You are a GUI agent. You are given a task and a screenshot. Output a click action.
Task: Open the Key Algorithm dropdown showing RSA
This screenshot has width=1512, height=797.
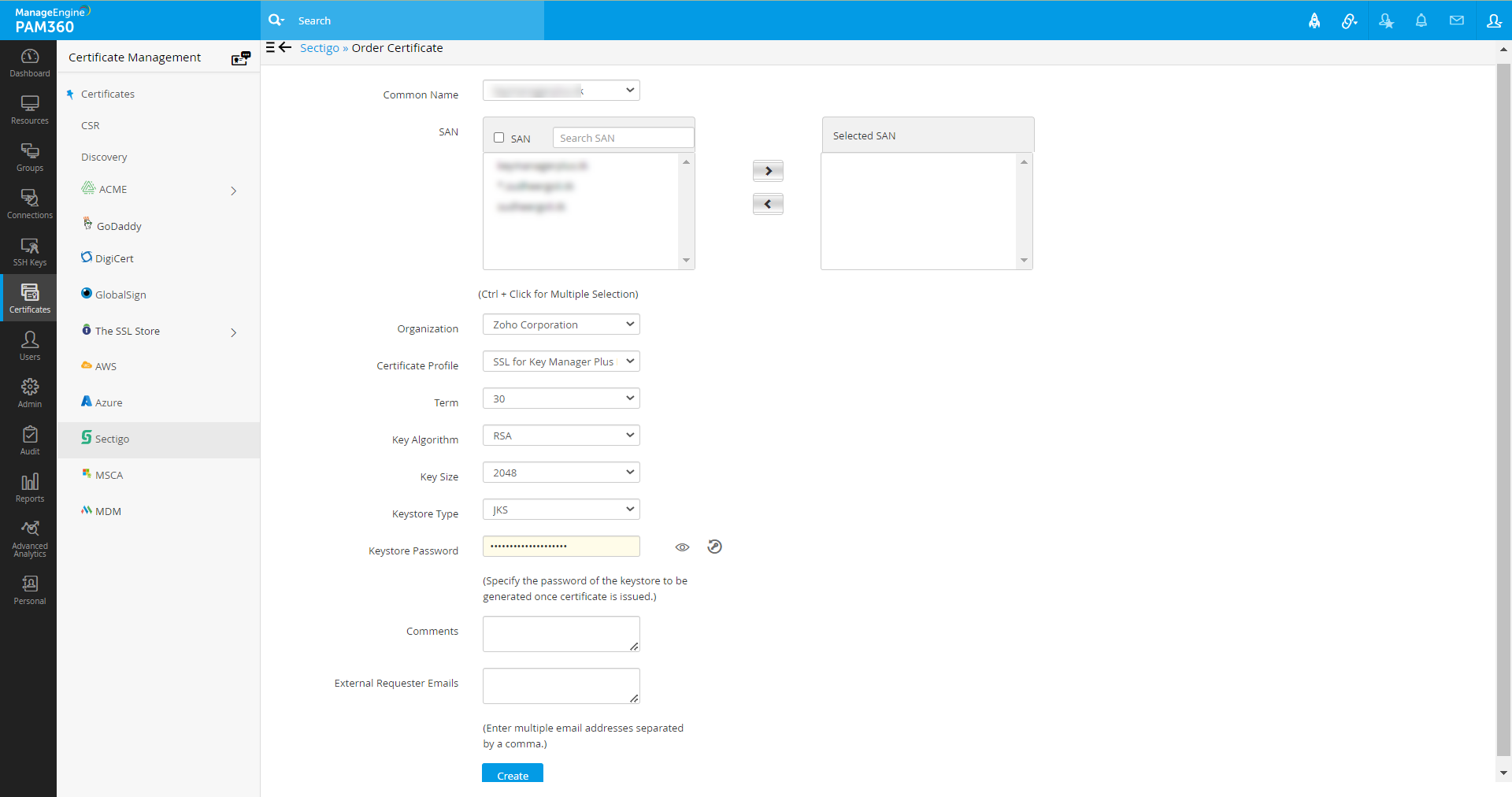click(561, 436)
